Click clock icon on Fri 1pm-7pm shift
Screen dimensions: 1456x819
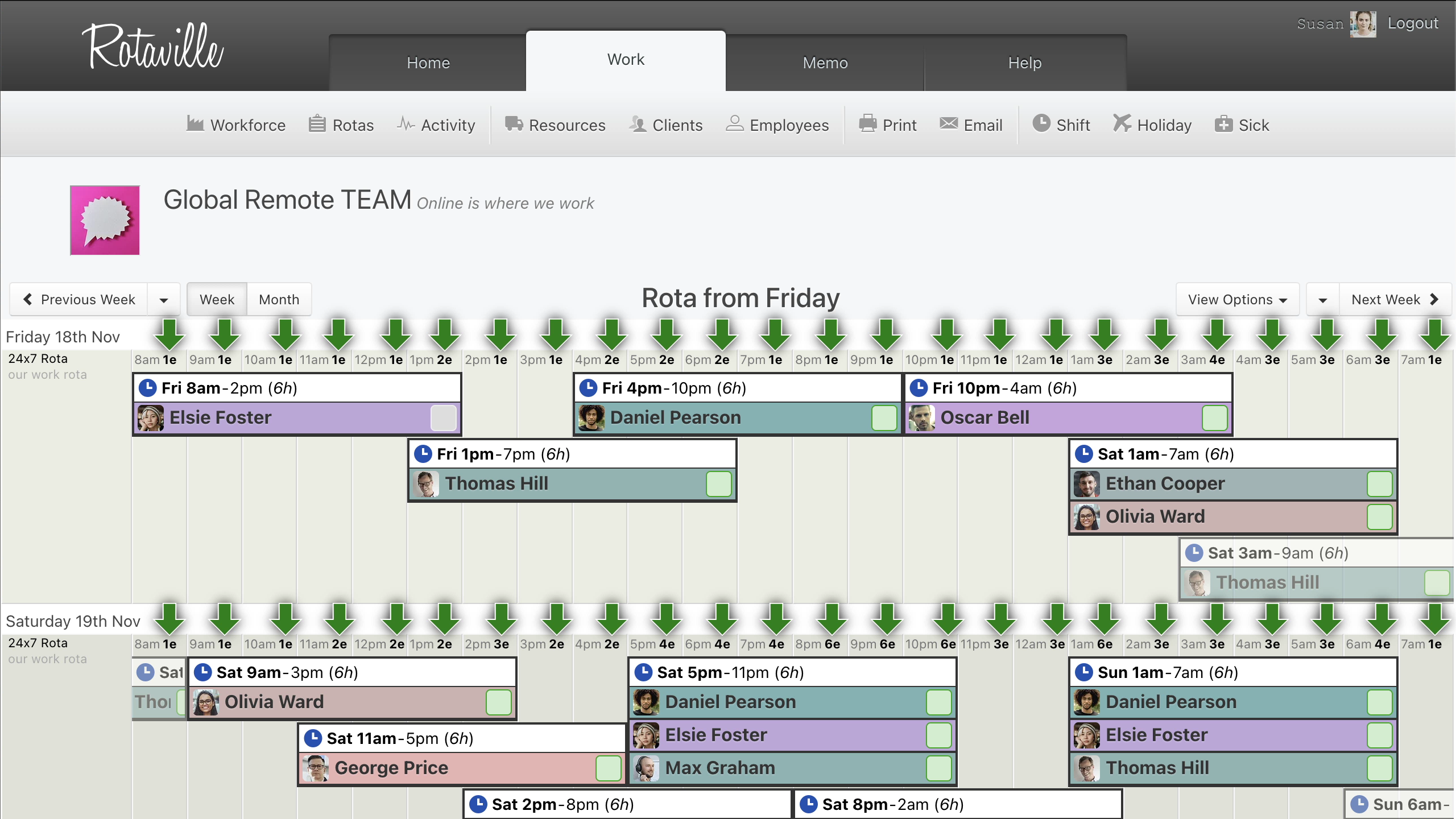click(423, 454)
